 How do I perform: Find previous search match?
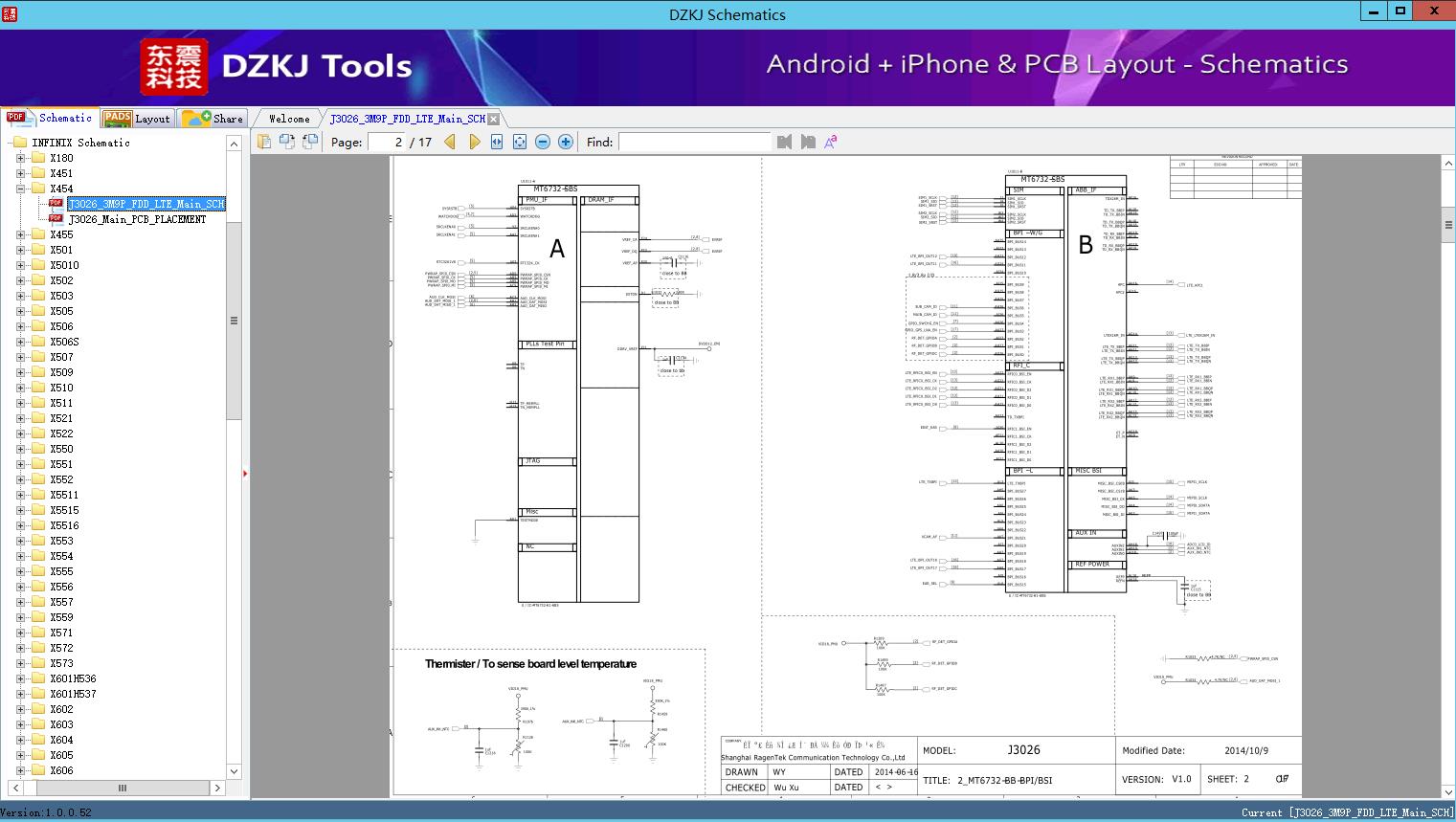[785, 142]
